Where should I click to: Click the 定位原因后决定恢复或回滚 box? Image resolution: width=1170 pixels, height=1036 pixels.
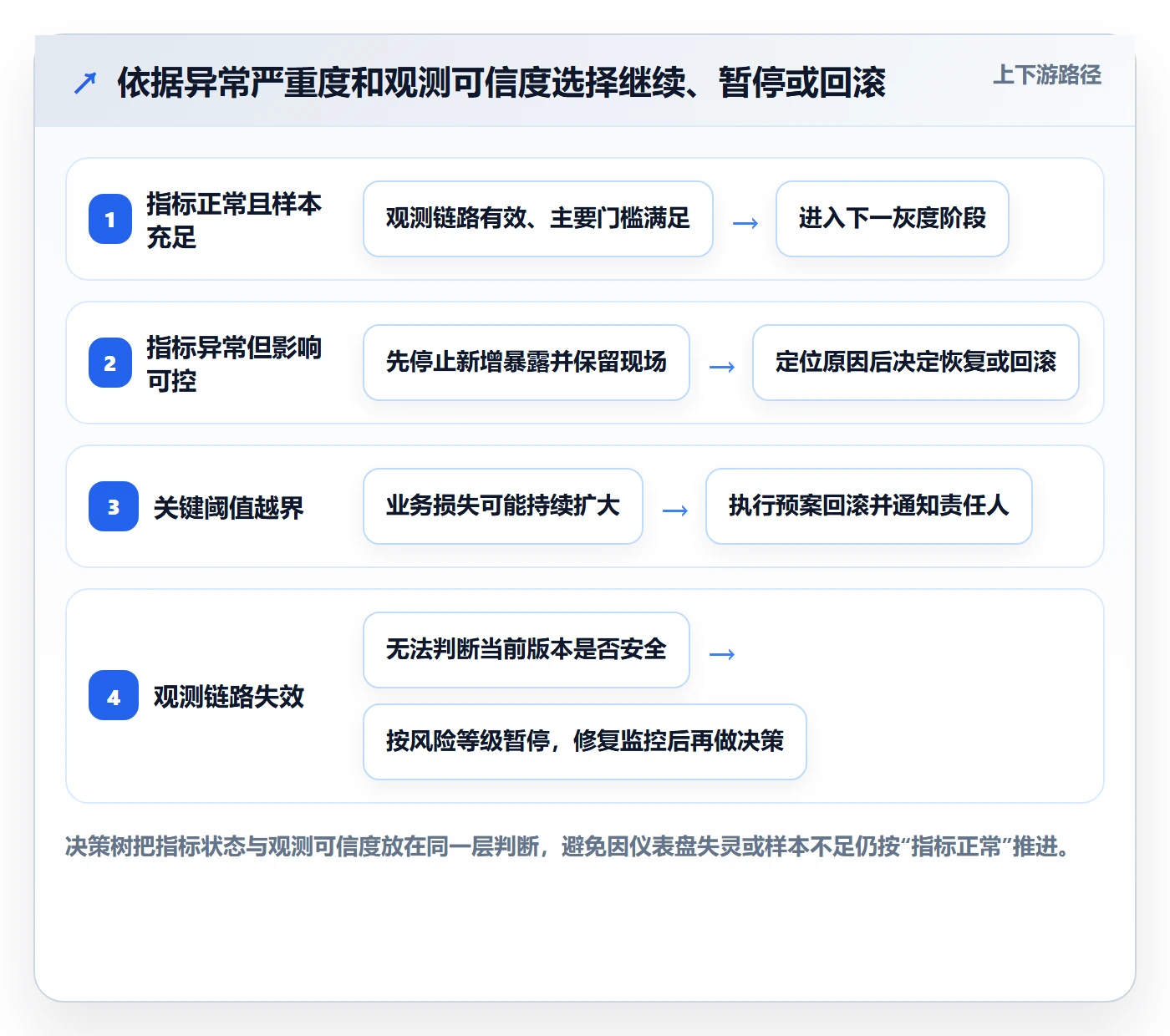916,363
